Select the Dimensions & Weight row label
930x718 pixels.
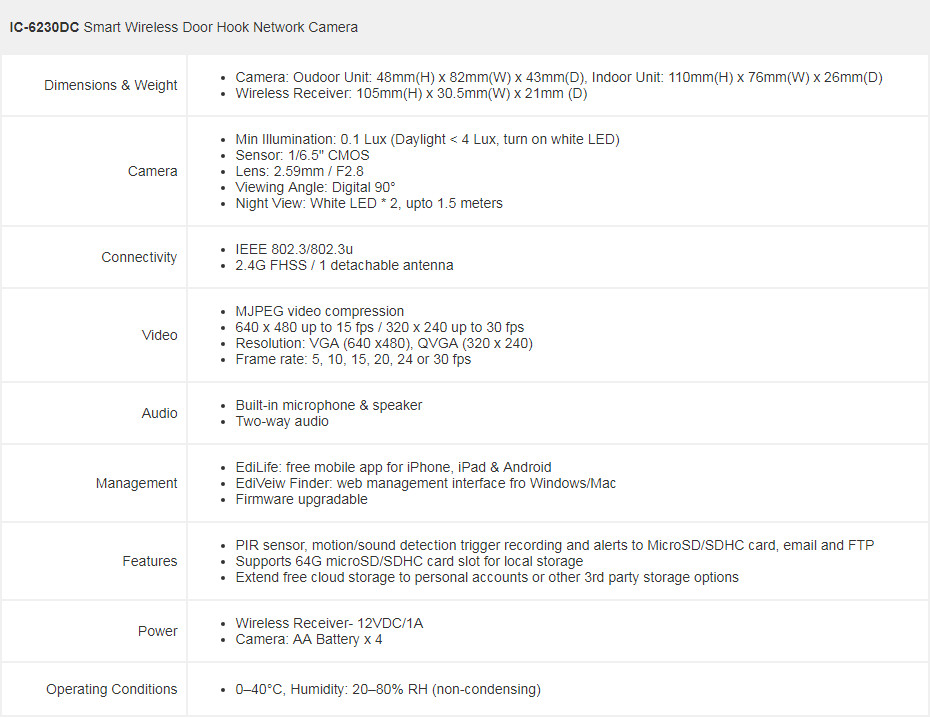coord(110,85)
